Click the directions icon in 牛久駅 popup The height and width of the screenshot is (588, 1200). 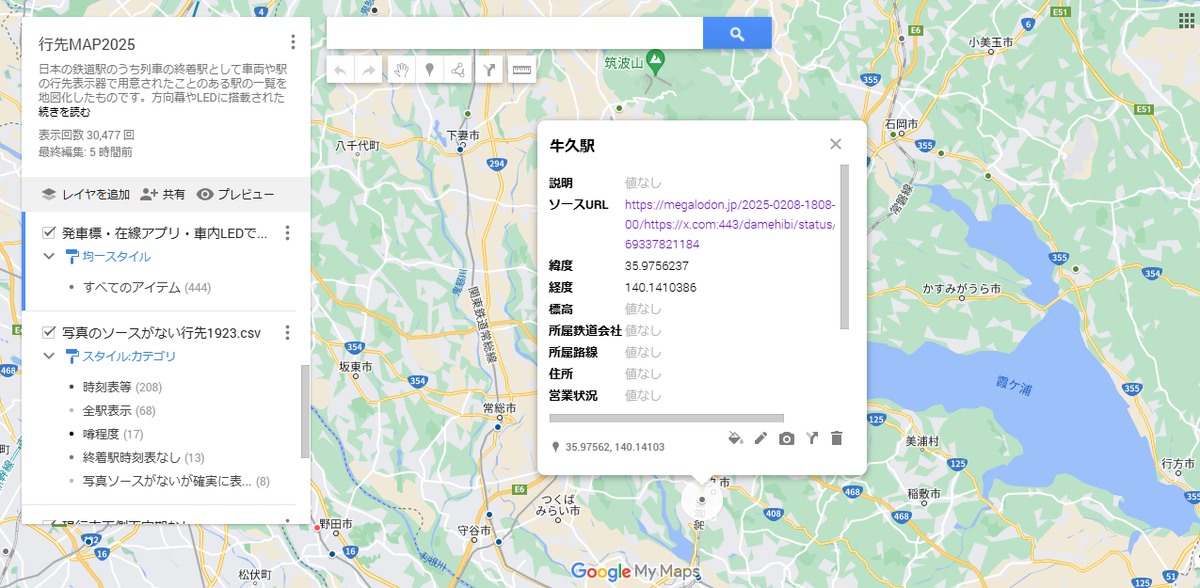(812, 438)
